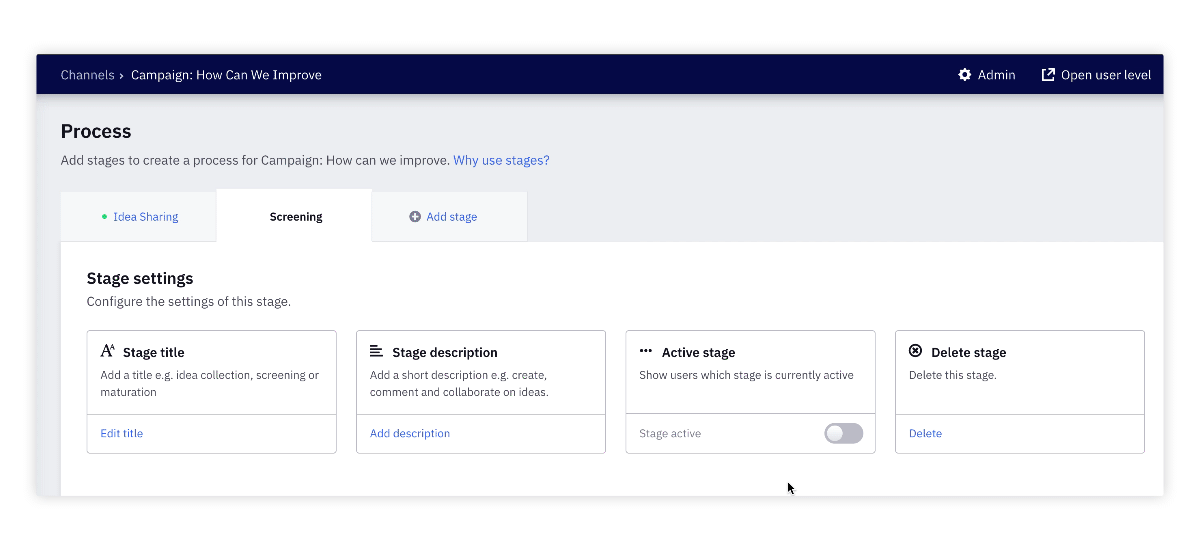Click the Process heading

coord(96,131)
